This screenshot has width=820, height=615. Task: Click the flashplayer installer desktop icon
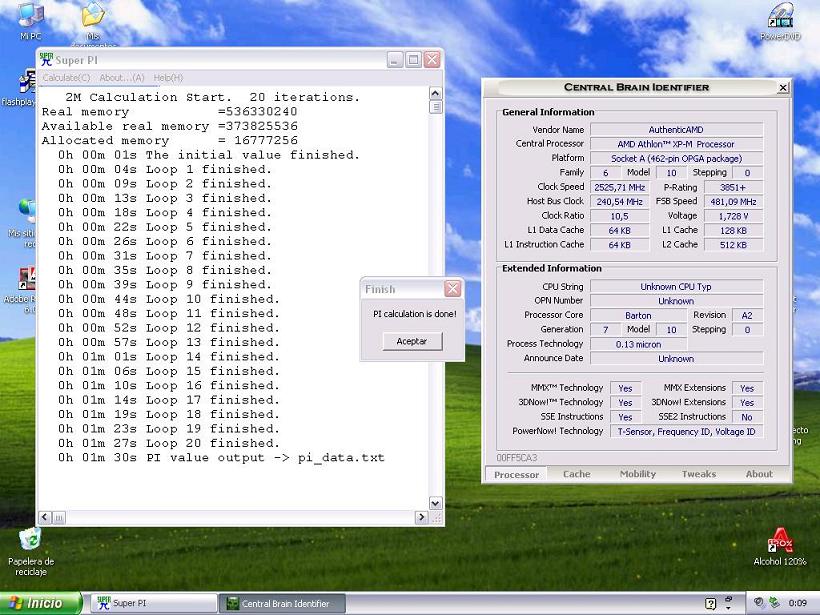(24, 83)
